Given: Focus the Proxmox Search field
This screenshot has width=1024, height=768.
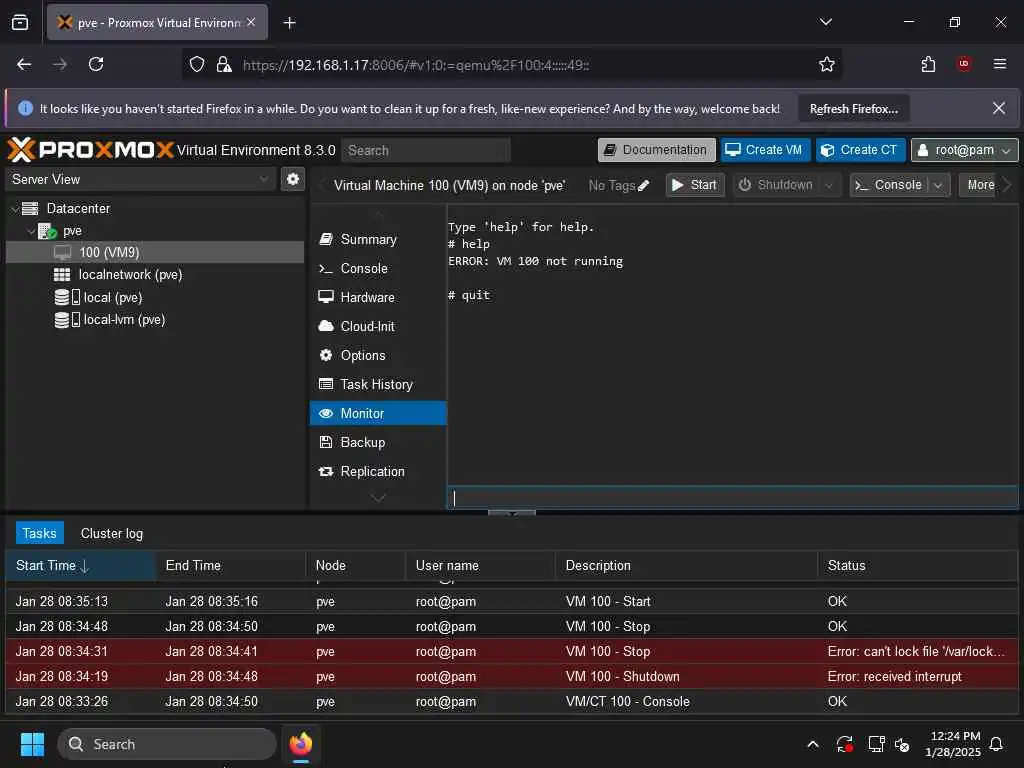Looking at the screenshot, I should point(426,150).
